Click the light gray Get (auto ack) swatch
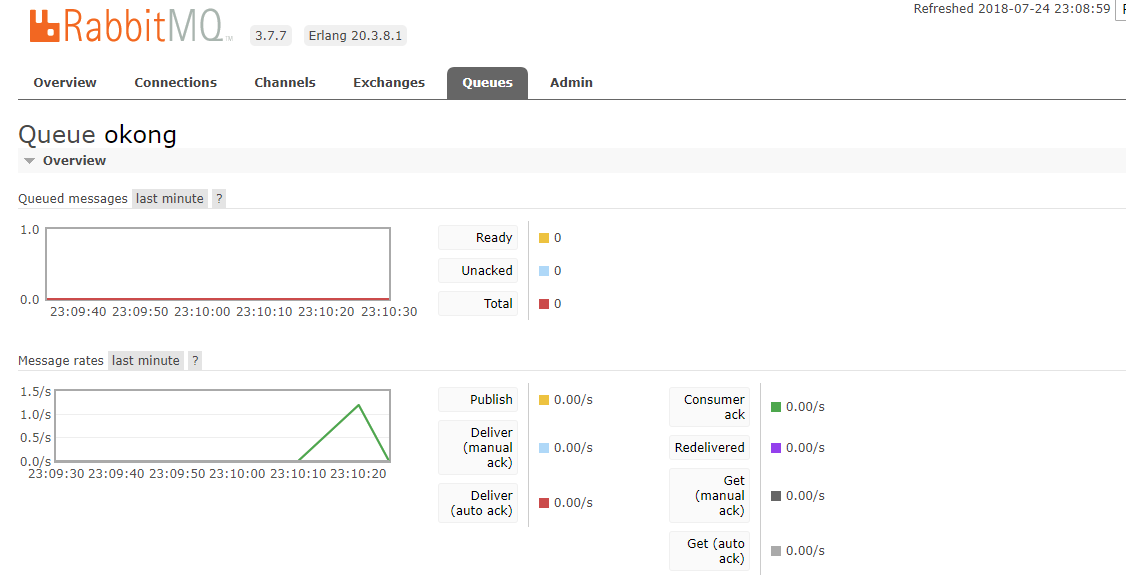The width and height of the screenshot is (1126, 586). (x=776, y=551)
